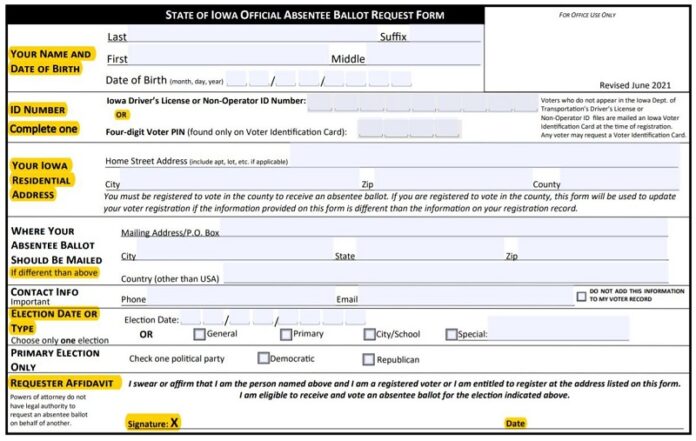Screen dimensions: 696x441
Task: Check the General election checkbox
Action: (199, 334)
